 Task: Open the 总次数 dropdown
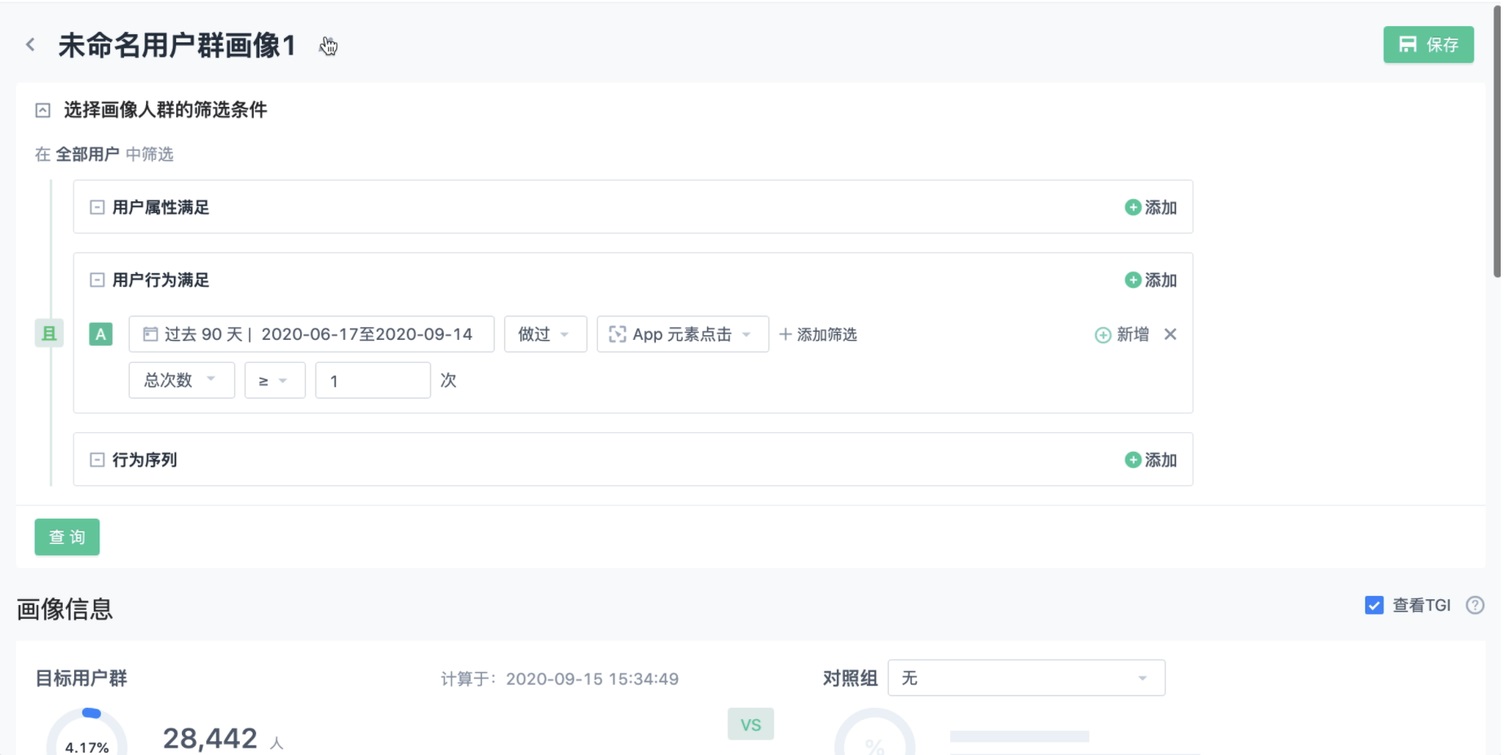(x=181, y=380)
